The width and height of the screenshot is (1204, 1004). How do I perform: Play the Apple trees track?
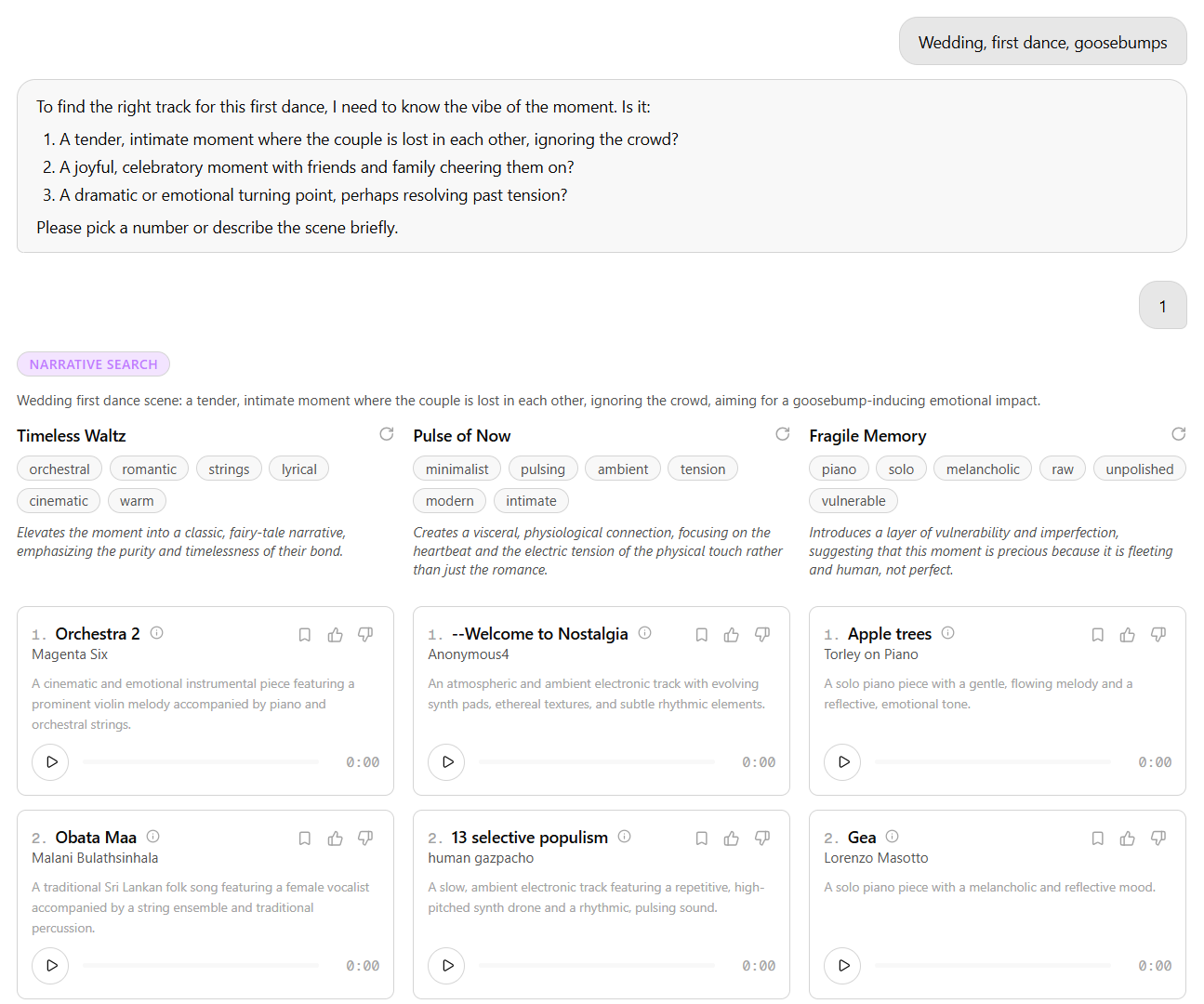843,762
